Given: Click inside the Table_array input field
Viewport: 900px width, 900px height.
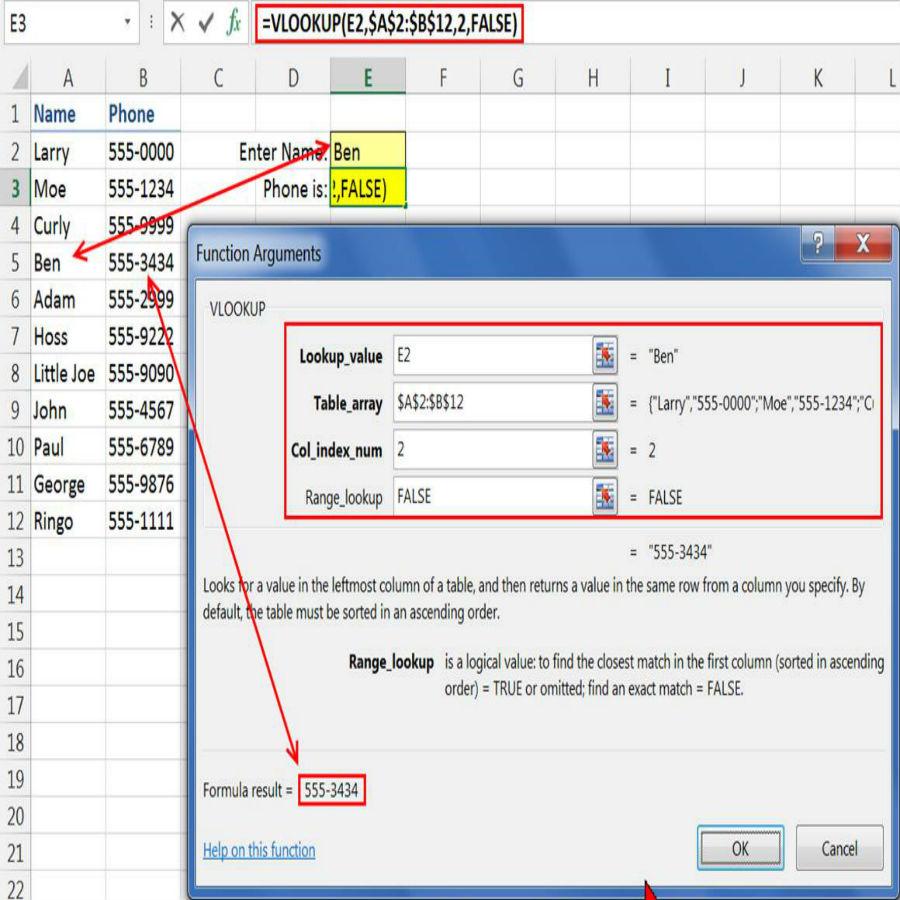Looking at the screenshot, I should point(490,403).
